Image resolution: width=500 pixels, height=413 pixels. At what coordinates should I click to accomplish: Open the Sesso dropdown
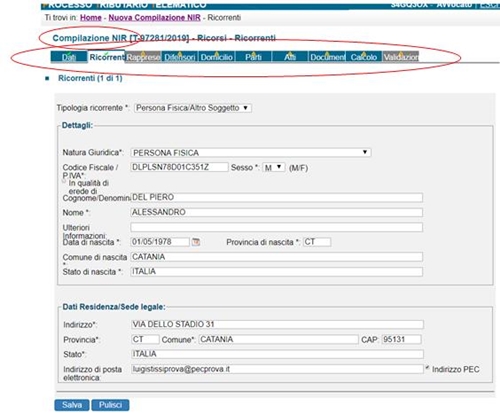click(274, 168)
